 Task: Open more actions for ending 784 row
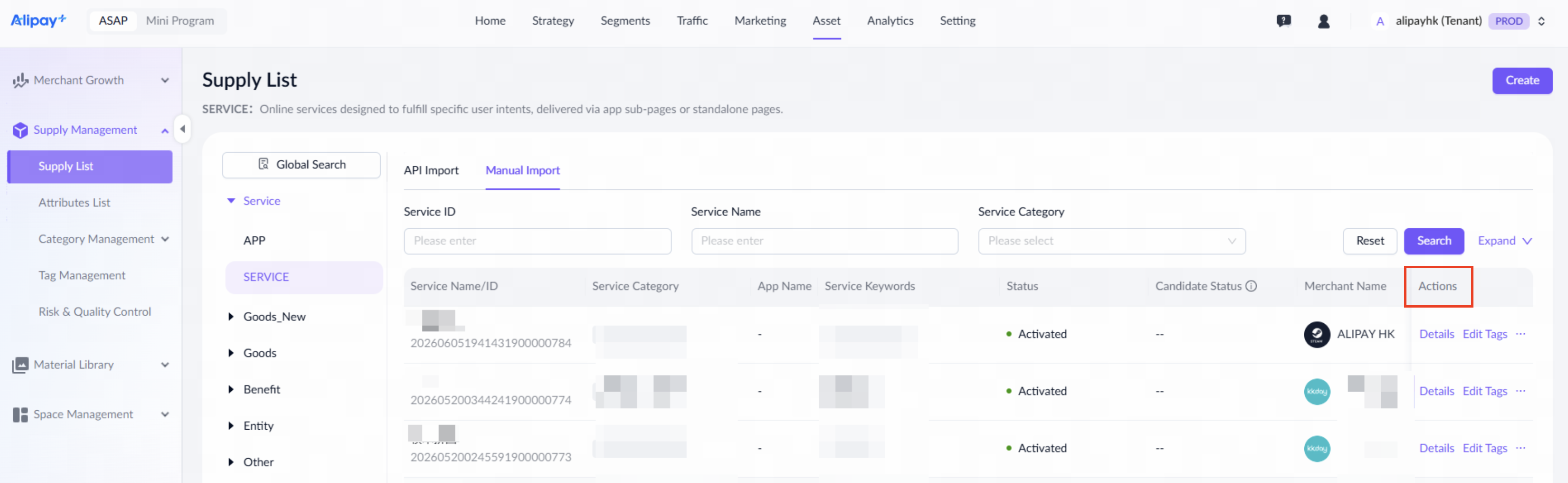pos(1520,334)
